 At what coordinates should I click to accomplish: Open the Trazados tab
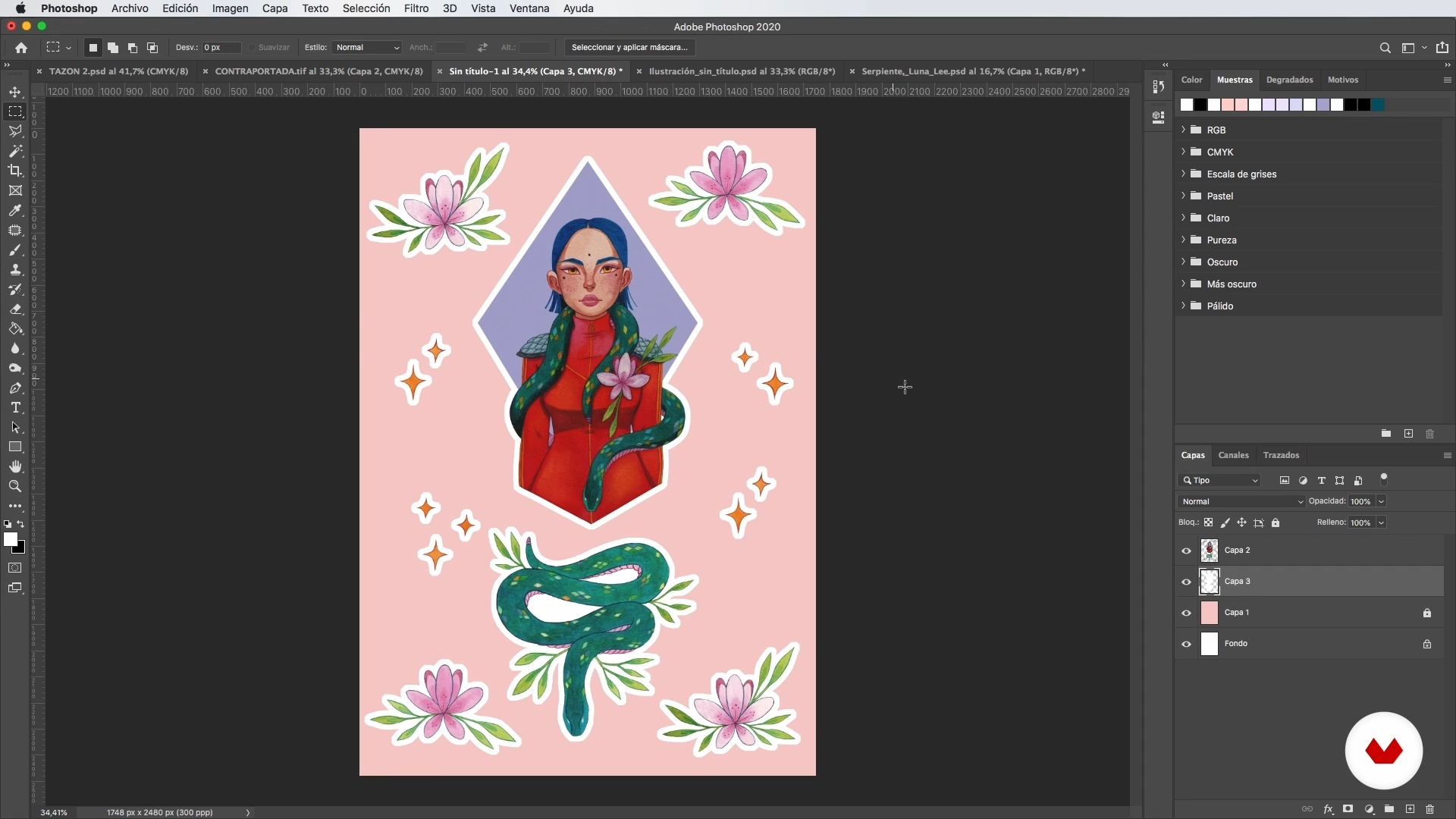click(x=1281, y=455)
